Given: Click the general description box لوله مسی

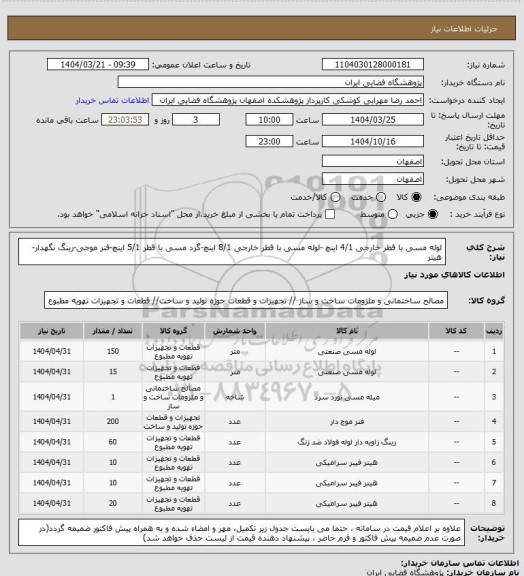Looking at the screenshot, I should click(232, 252).
